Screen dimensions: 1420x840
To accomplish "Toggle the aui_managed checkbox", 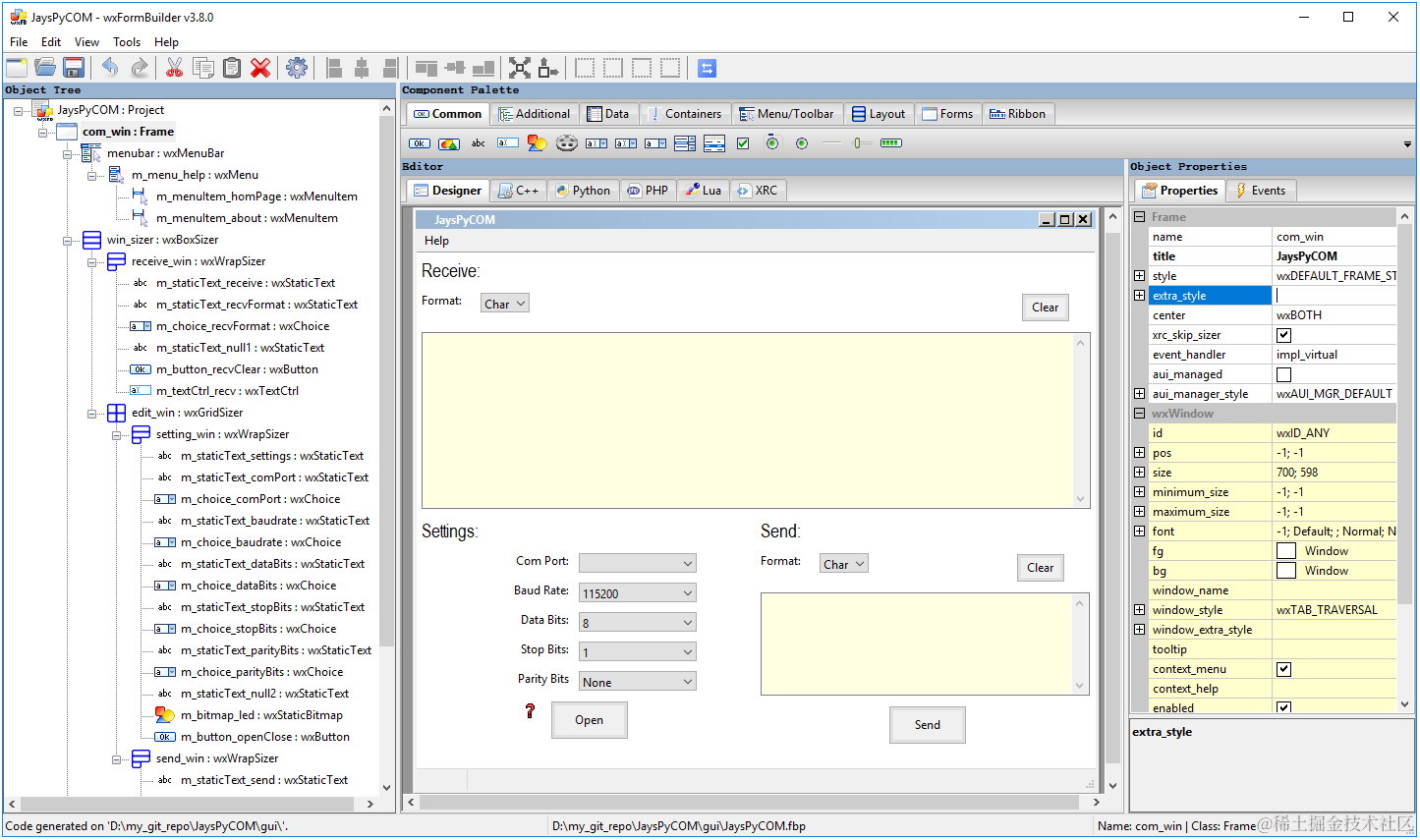I will [1283, 374].
